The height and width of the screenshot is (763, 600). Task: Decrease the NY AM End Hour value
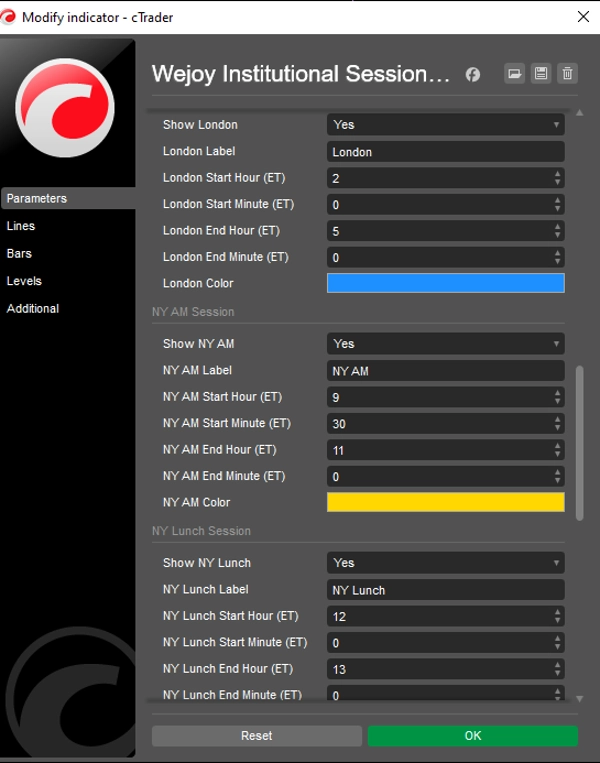557,454
